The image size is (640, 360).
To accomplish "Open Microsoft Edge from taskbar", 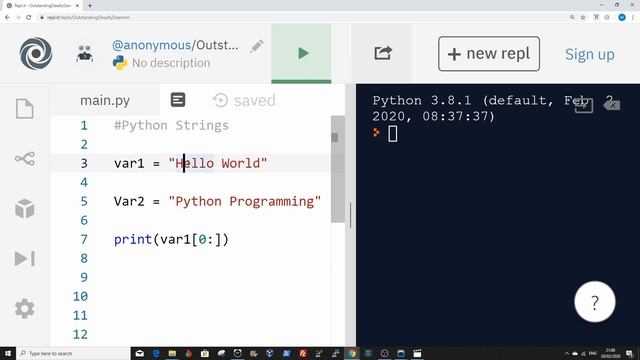I will coord(156,353).
